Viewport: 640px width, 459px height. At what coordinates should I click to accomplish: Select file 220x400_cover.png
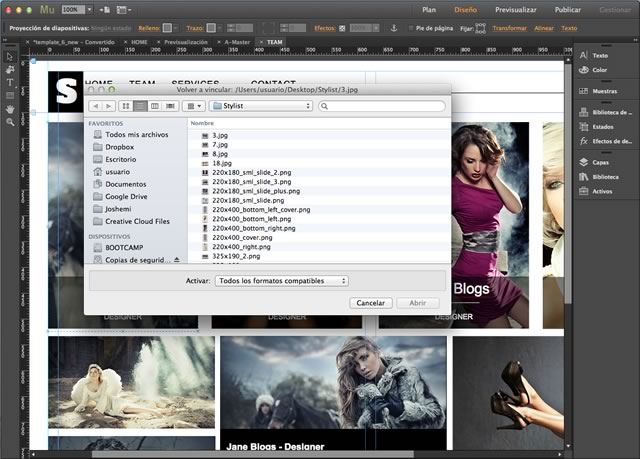coord(320,237)
